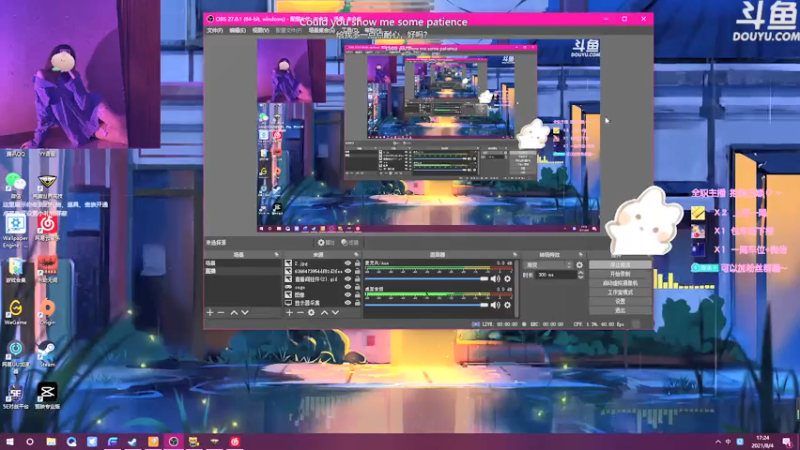Move the selected scene down
This screenshot has width=800, height=450.
pyautogui.click(x=245, y=312)
